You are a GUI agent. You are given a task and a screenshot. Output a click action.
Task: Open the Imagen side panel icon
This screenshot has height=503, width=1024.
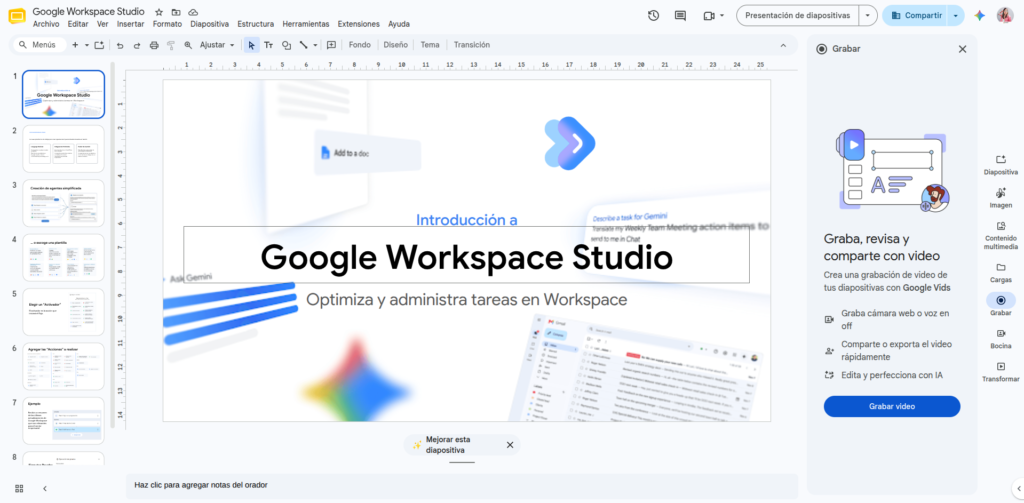click(1000, 199)
